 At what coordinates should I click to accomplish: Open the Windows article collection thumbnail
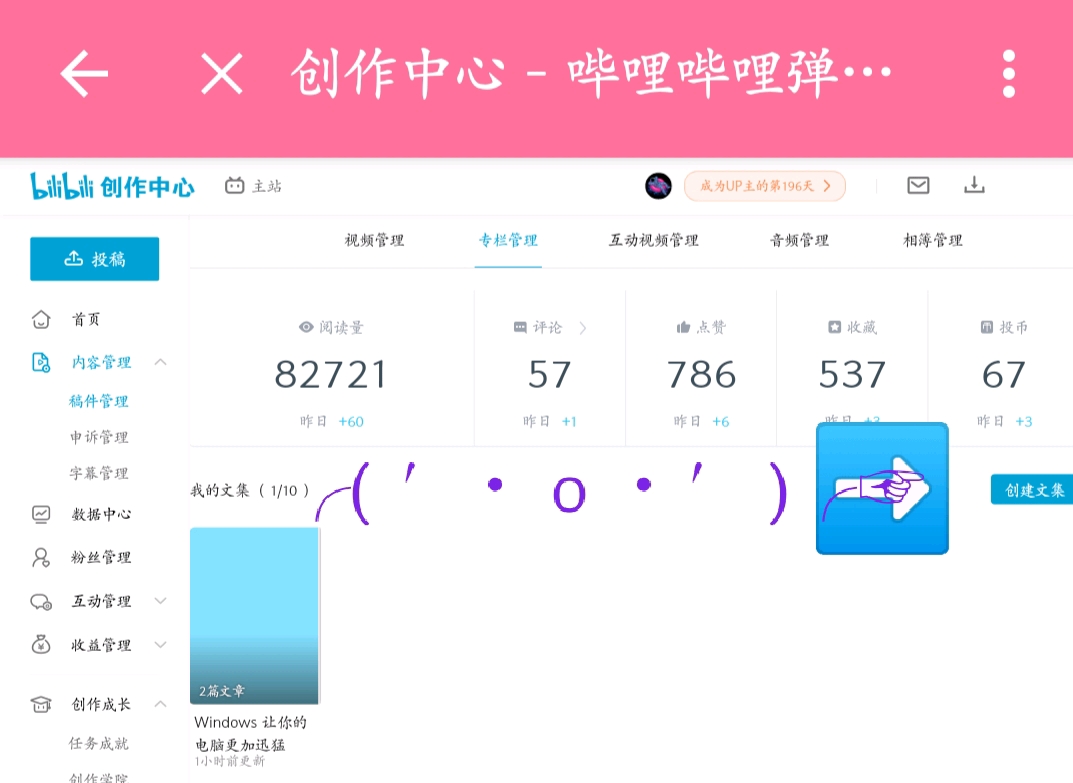(x=255, y=616)
